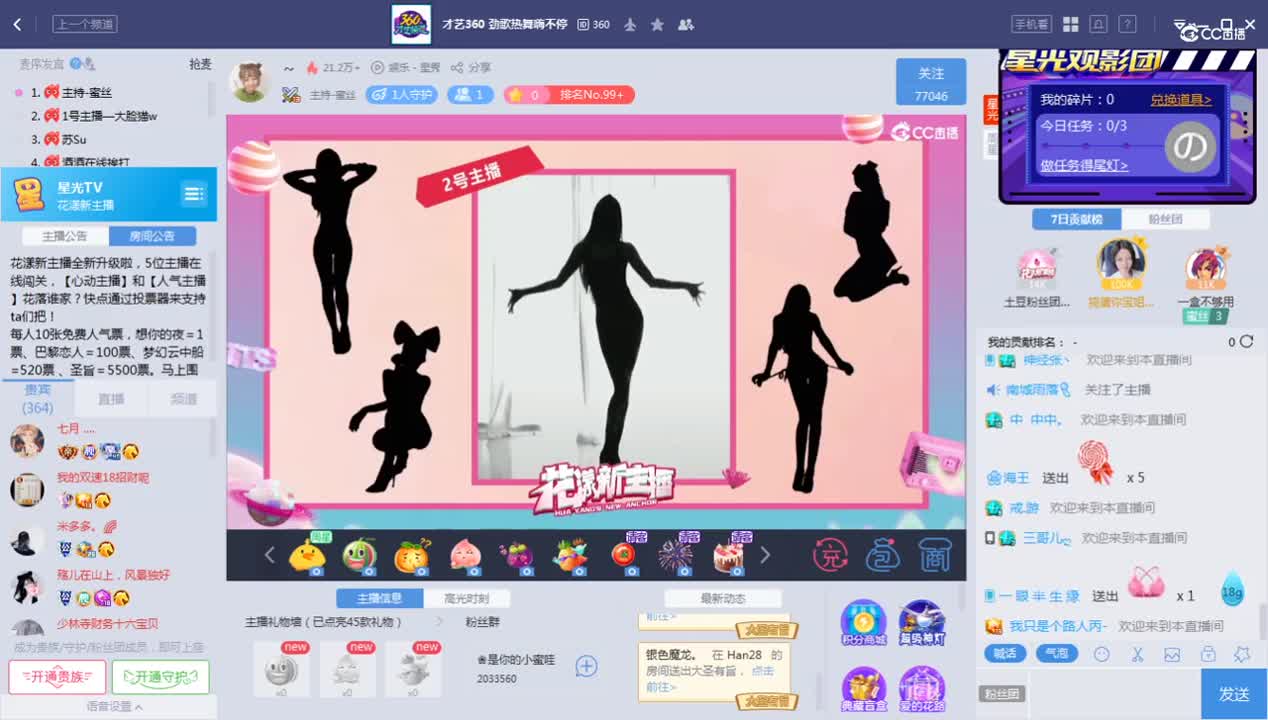Toggle the 气泡 bubble mode

pyautogui.click(x=1056, y=654)
